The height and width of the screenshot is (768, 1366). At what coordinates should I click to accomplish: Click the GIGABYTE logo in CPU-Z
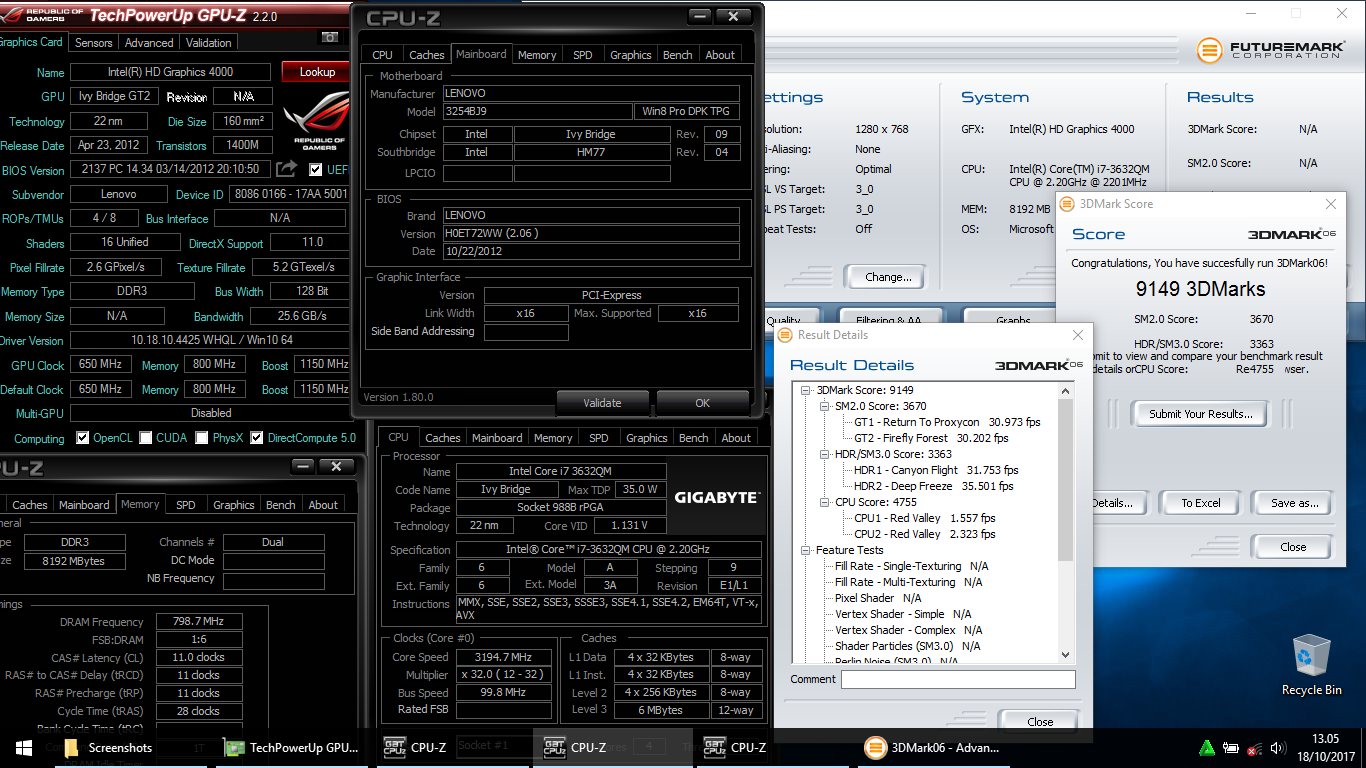pyautogui.click(x=715, y=497)
